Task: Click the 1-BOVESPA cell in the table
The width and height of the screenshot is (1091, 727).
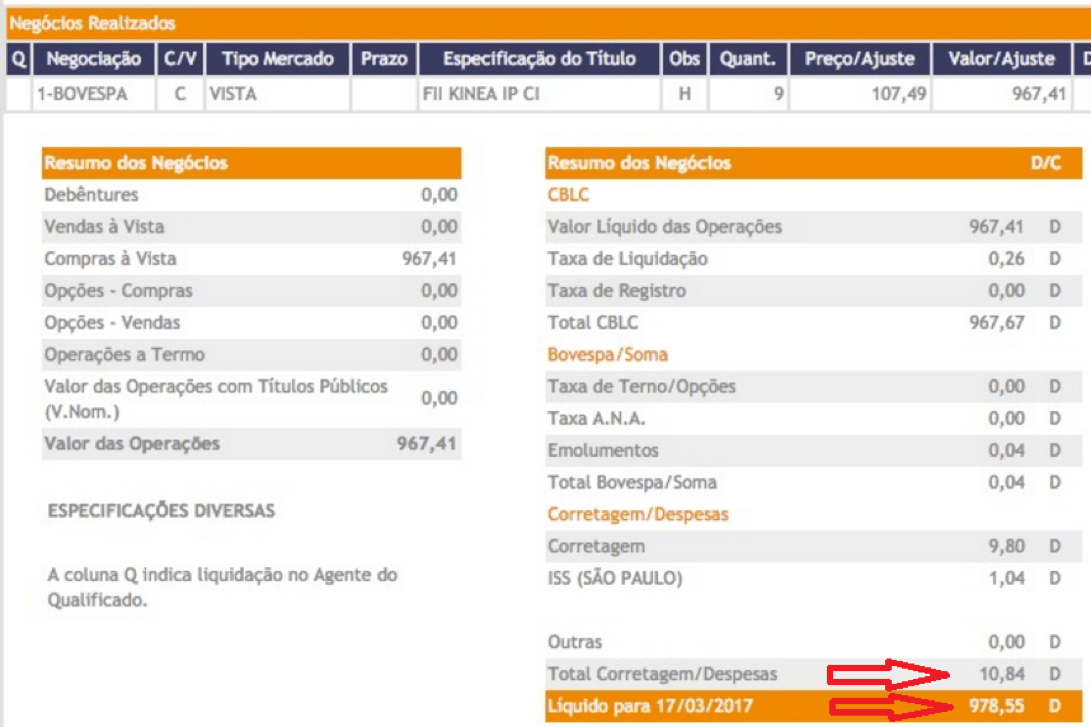Action: click(x=94, y=96)
